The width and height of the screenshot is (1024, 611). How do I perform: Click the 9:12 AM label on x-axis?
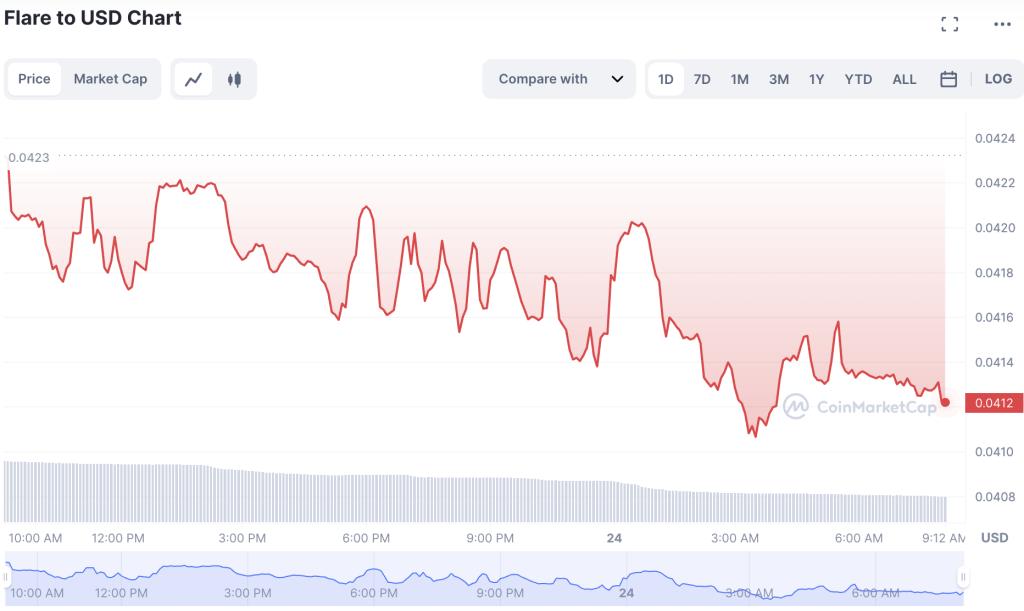coord(943,539)
